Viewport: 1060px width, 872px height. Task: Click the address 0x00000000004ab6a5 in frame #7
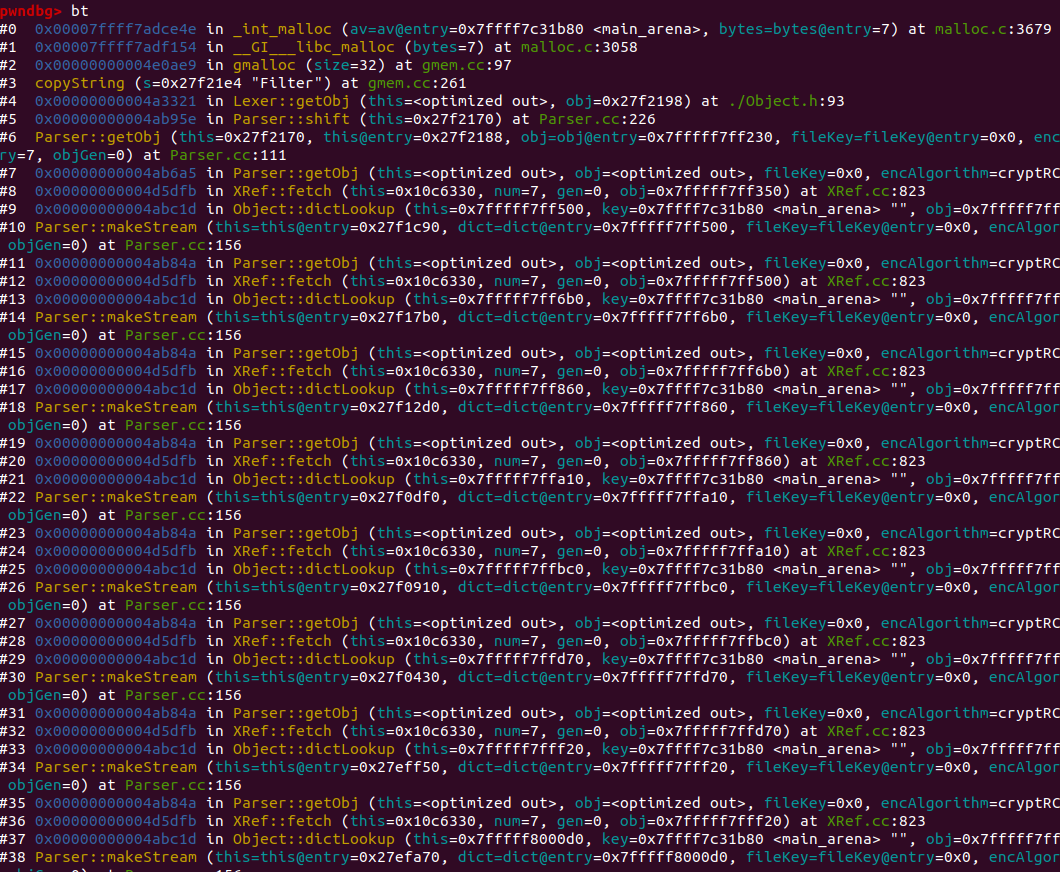[116, 174]
